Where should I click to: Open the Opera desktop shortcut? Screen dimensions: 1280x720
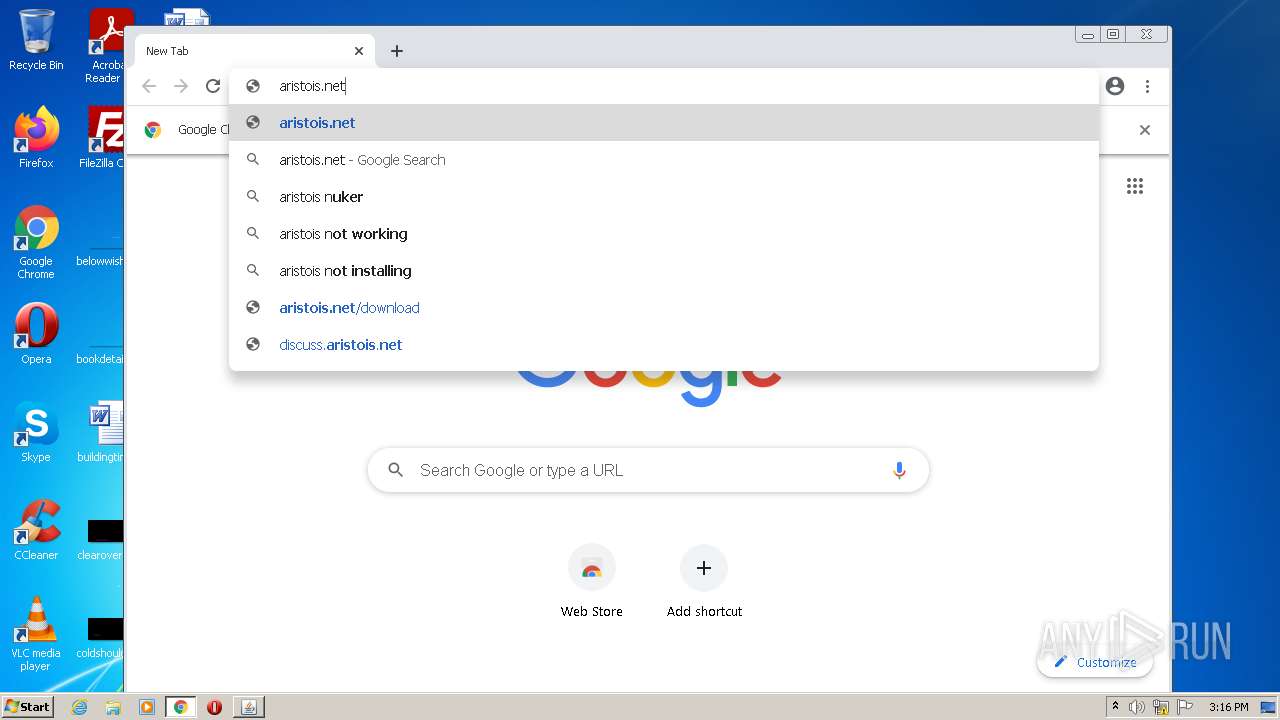click(36, 333)
